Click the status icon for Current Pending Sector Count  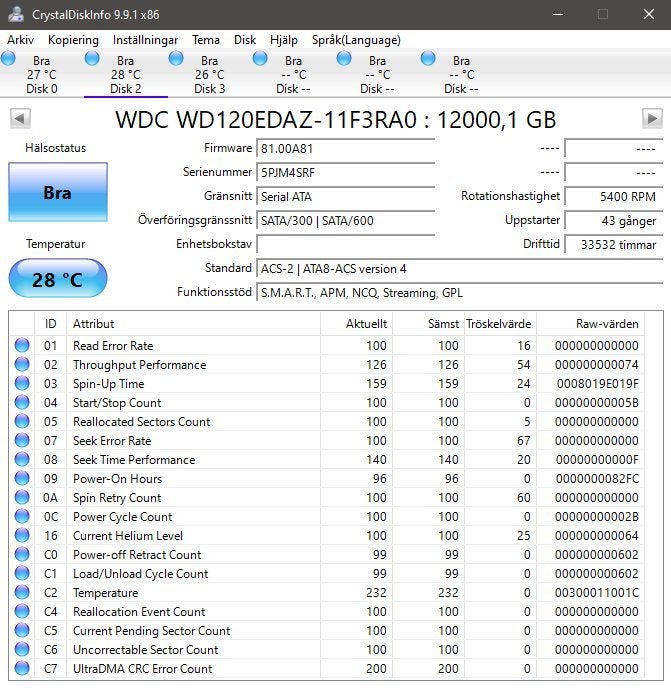tap(22, 630)
